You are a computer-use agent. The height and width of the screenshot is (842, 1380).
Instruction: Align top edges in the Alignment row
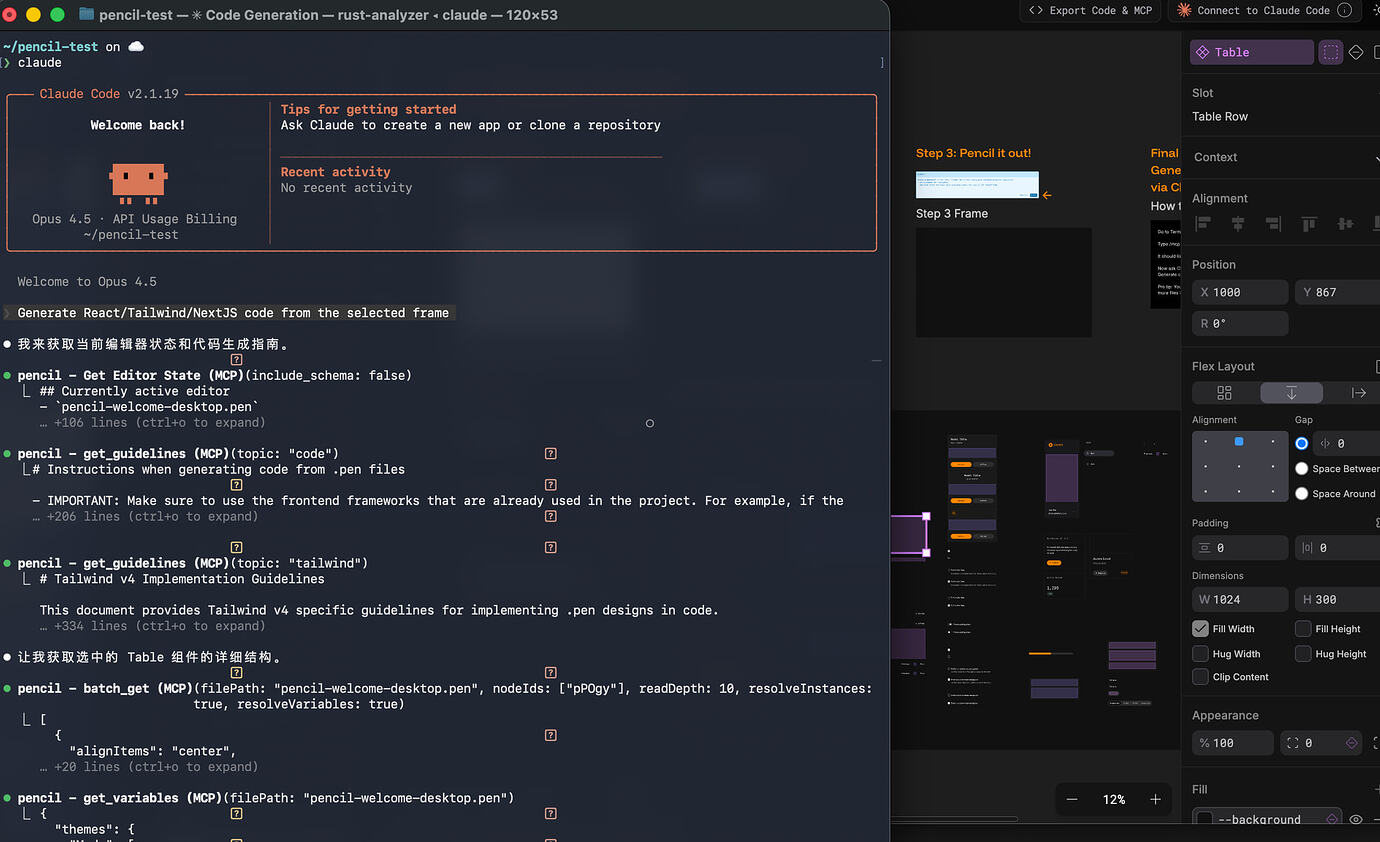pyautogui.click(x=1310, y=224)
